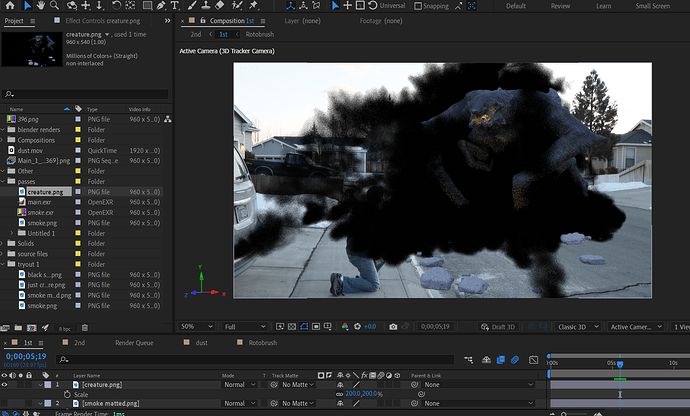Click the smoke matted.png layer label color swatch
The image size is (690, 416).
(48, 403)
